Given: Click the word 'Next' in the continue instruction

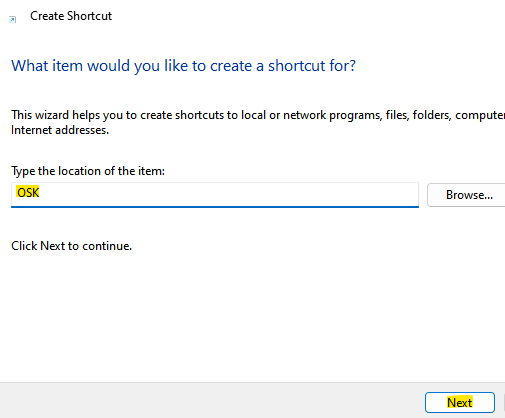Looking at the screenshot, I should pos(52,246).
